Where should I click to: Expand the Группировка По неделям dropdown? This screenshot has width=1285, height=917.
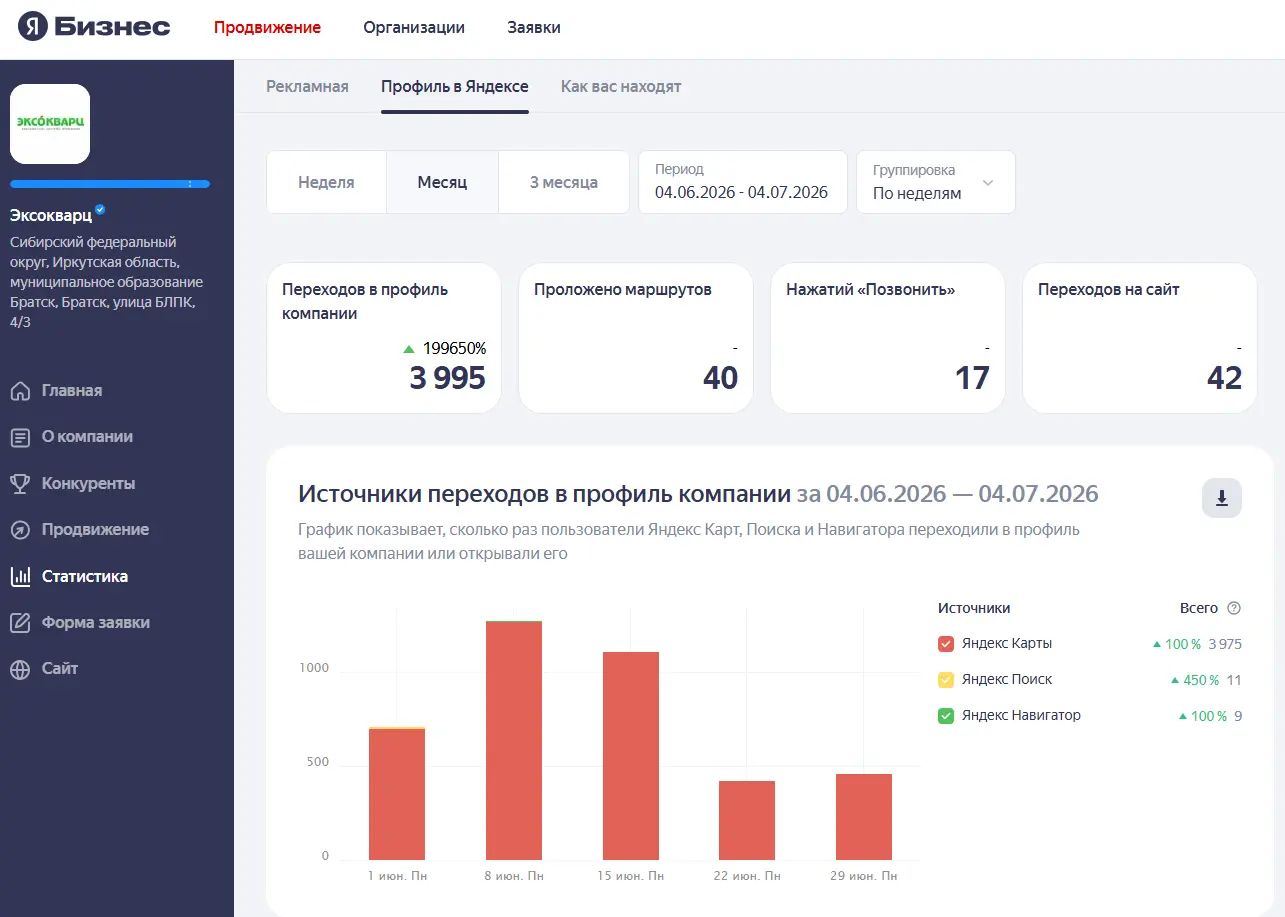tap(936, 182)
